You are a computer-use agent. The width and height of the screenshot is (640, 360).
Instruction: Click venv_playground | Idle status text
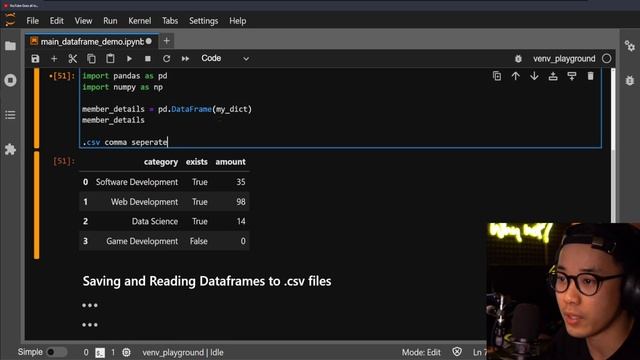[183, 353]
